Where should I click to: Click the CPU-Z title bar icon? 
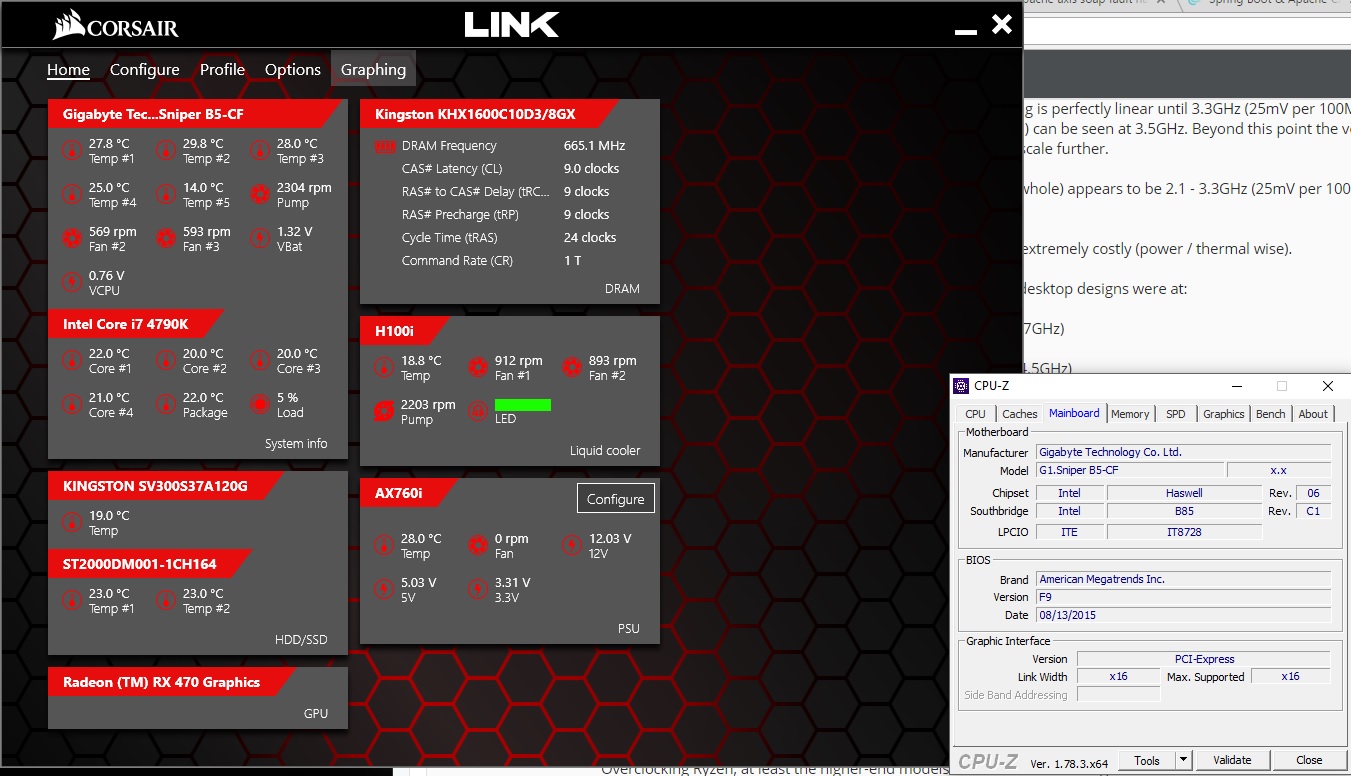[961, 386]
